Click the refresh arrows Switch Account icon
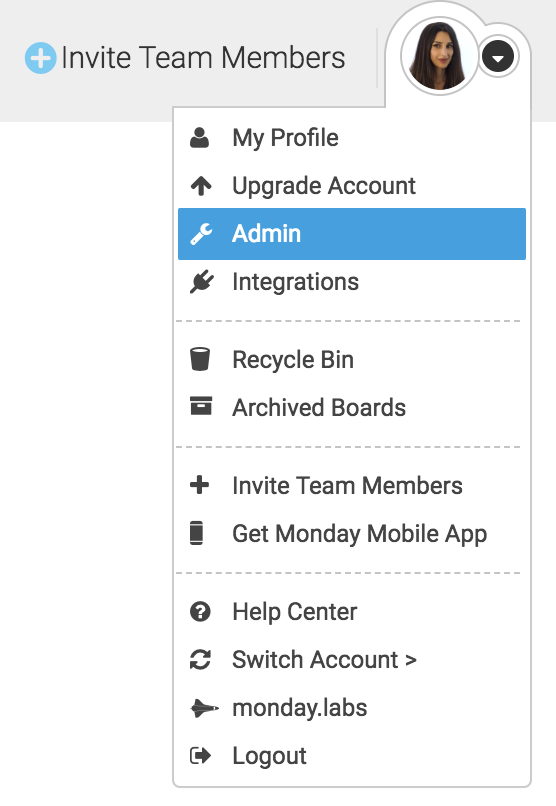556x806 pixels. [200, 660]
